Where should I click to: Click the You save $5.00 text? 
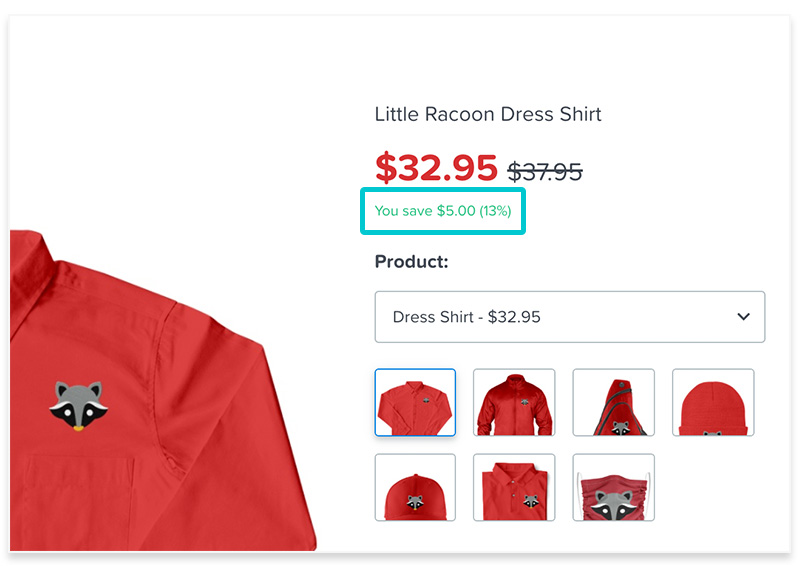[x=443, y=211]
